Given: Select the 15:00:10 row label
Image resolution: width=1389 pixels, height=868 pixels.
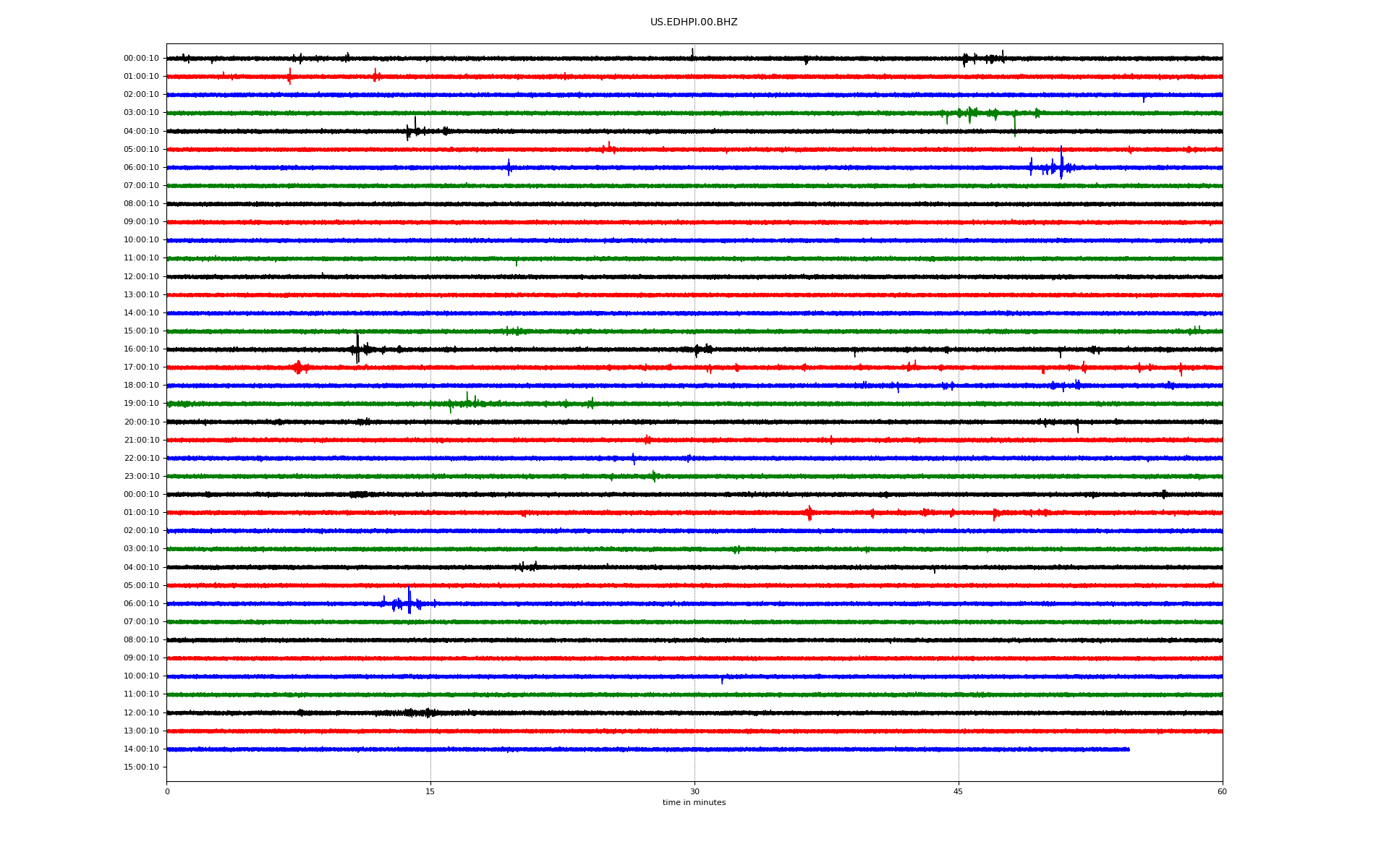Looking at the screenshot, I should point(141,331).
